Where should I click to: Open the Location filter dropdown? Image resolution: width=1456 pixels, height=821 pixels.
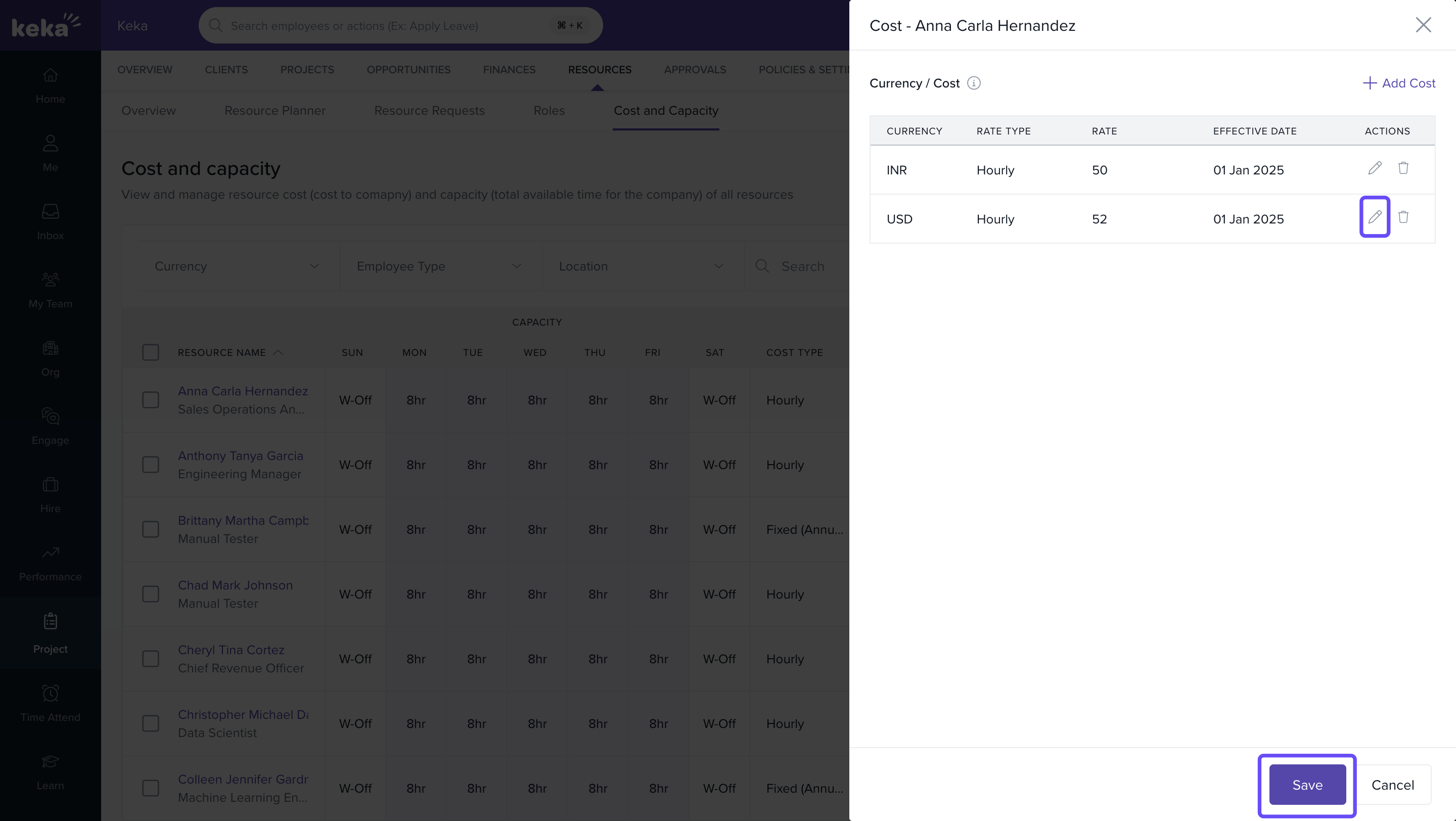click(641, 266)
